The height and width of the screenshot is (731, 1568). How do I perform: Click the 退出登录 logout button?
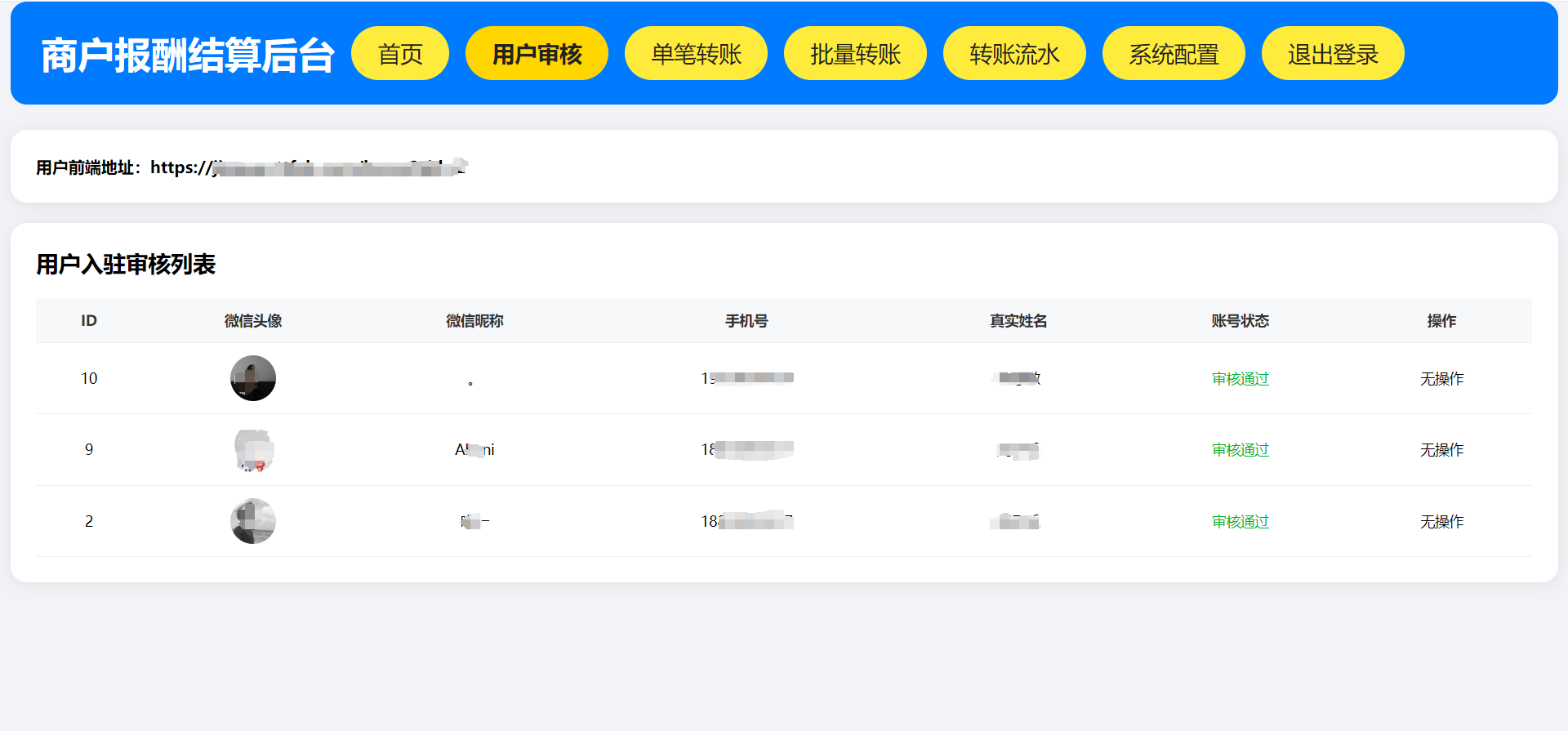pos(1333,53)
